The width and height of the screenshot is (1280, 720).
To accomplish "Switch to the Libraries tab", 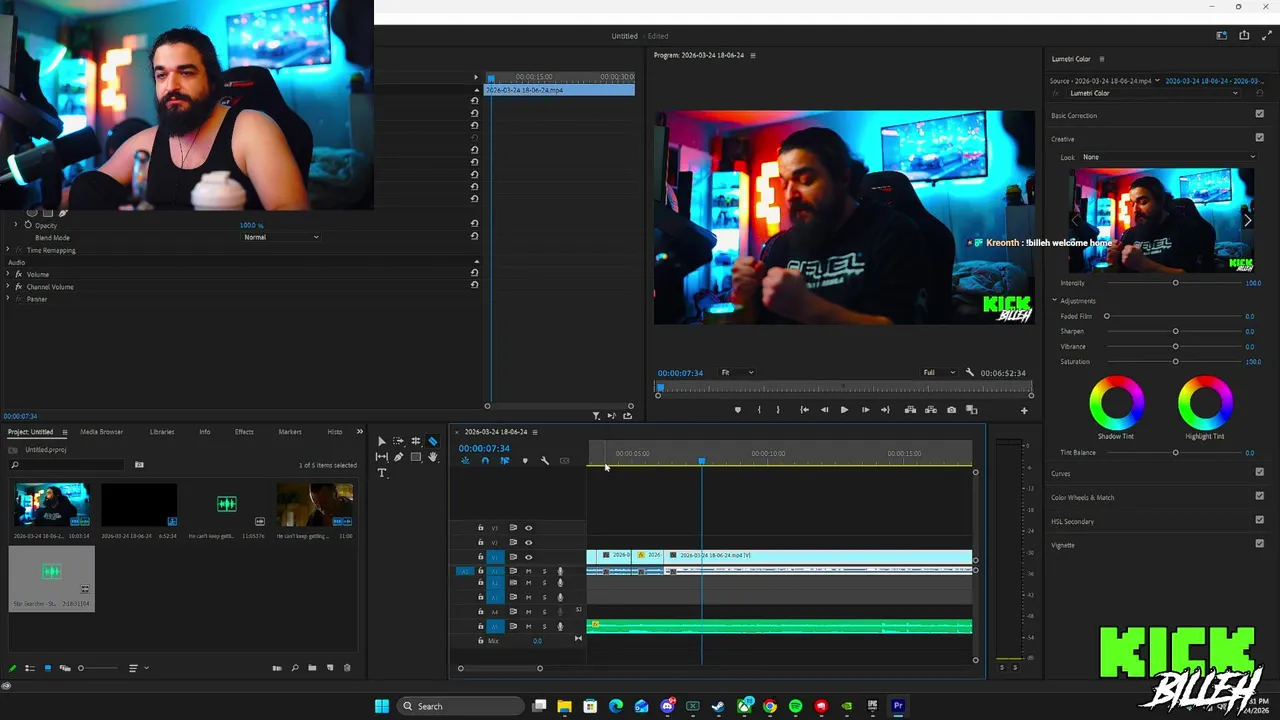I will click(162, 432).
